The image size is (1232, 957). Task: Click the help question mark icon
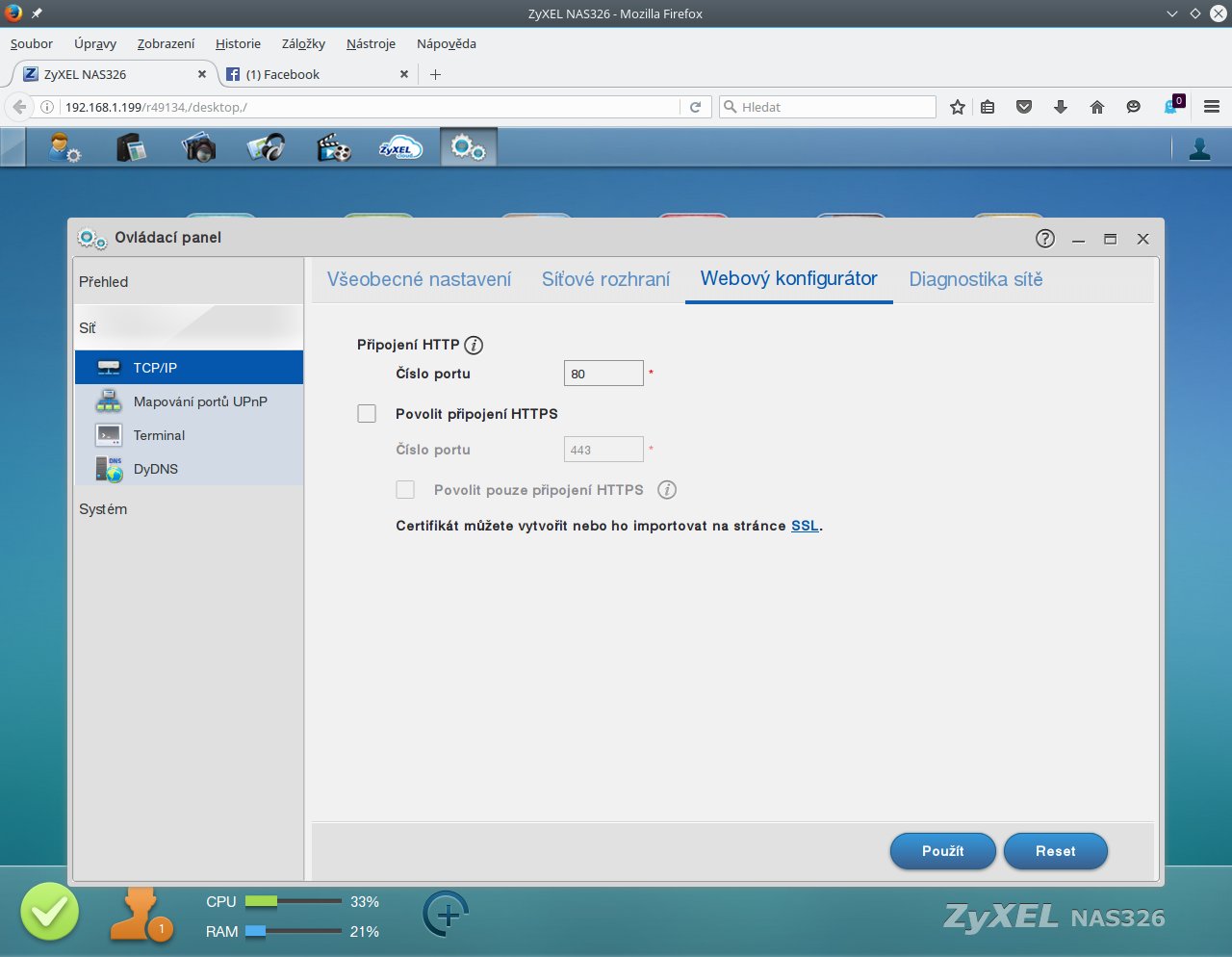coord(1045,239)
